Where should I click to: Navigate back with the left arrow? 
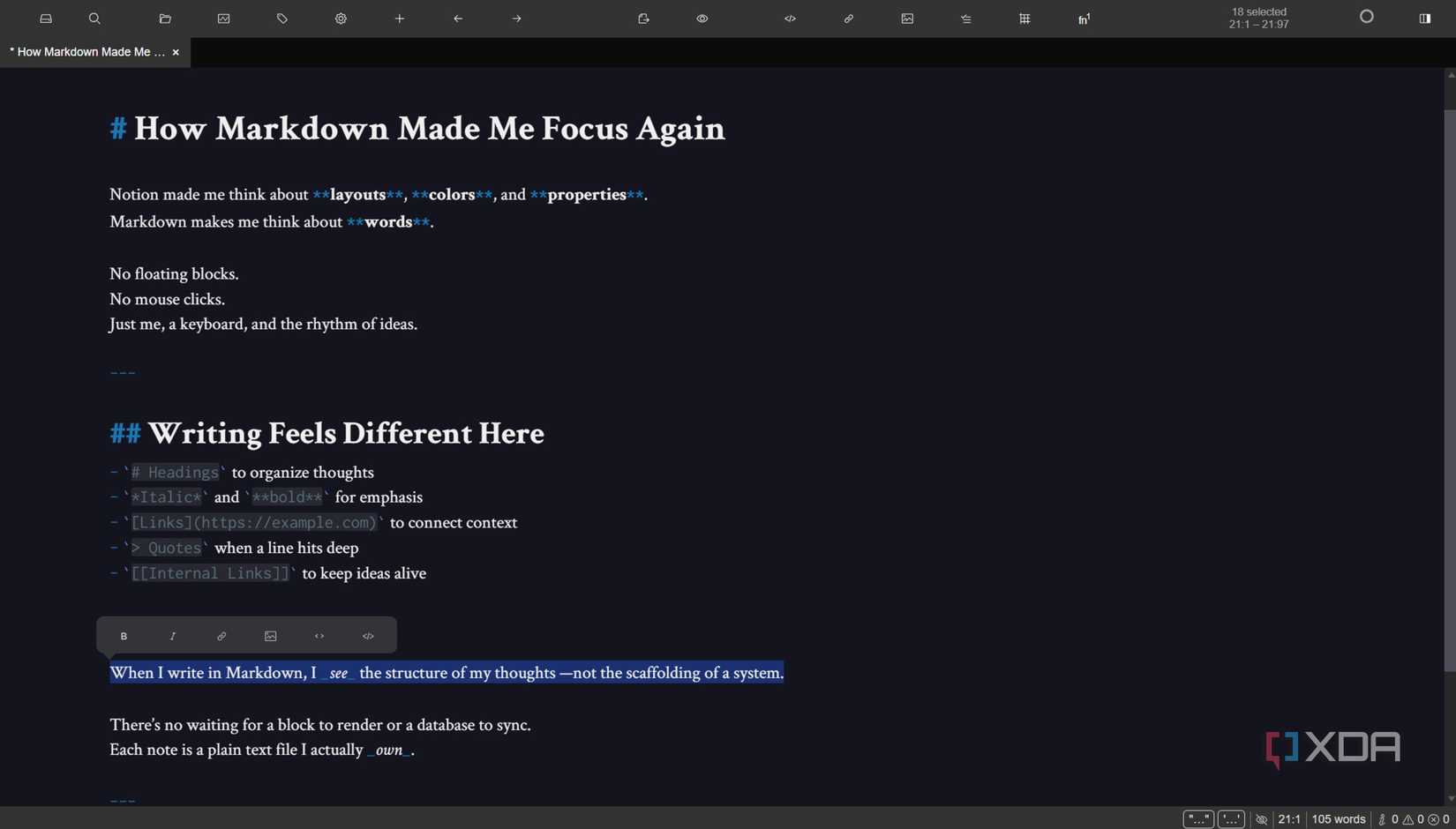(x=458, y=19)
